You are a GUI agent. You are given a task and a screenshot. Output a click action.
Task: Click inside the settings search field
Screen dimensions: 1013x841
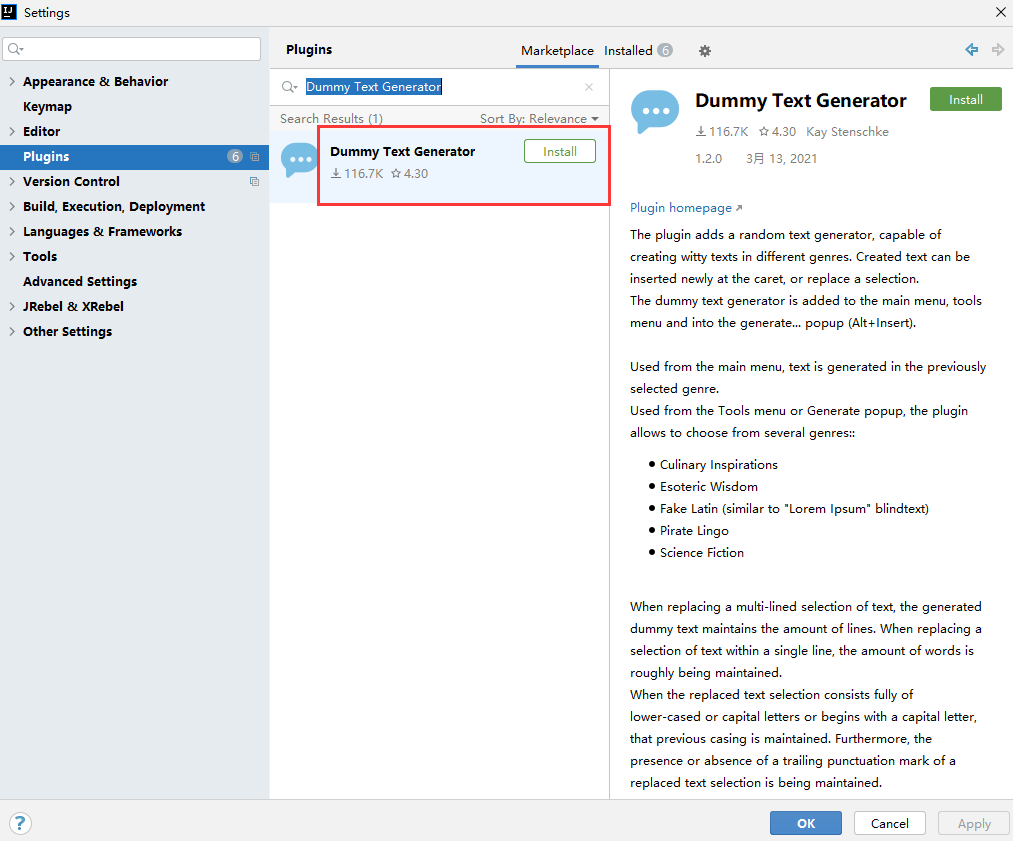(130, 48)
